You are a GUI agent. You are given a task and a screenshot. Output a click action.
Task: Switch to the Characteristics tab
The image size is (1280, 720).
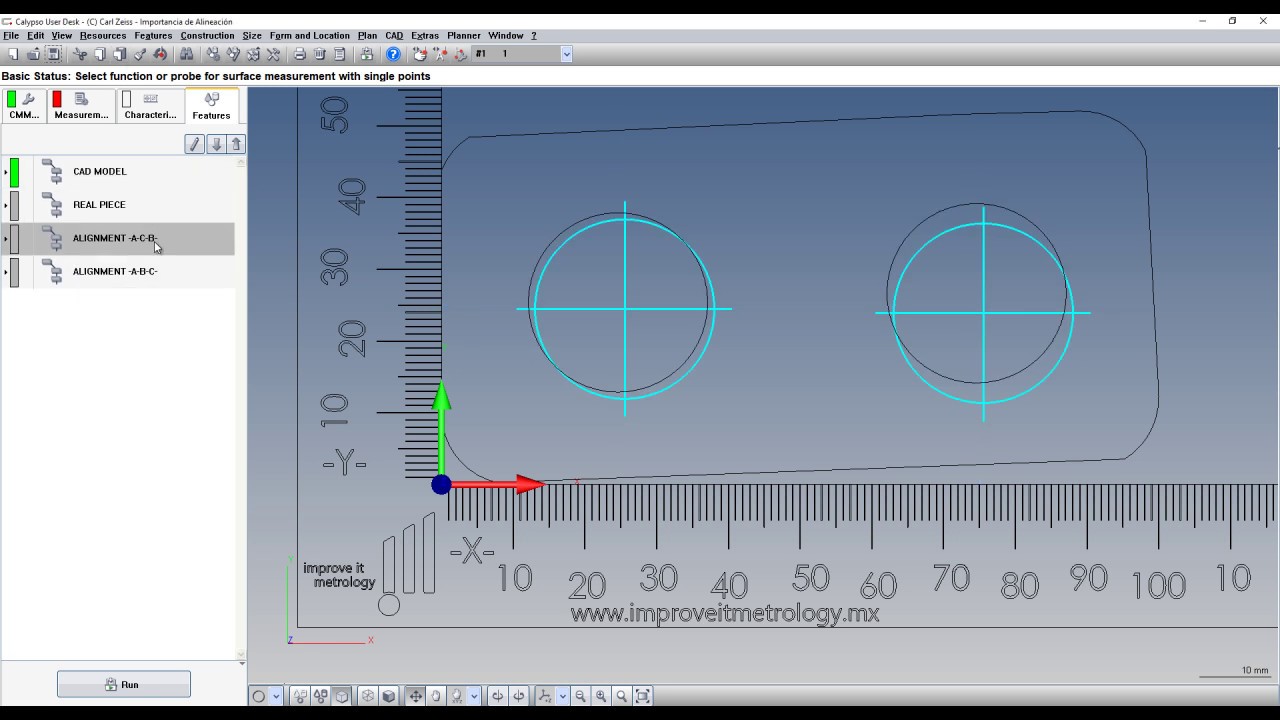[x=150, y=106]
